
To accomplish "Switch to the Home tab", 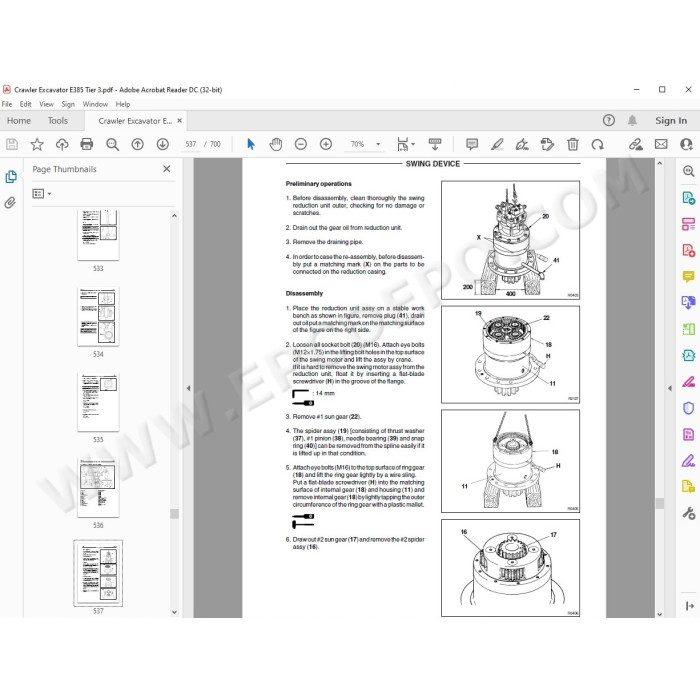I will (19, 121).
